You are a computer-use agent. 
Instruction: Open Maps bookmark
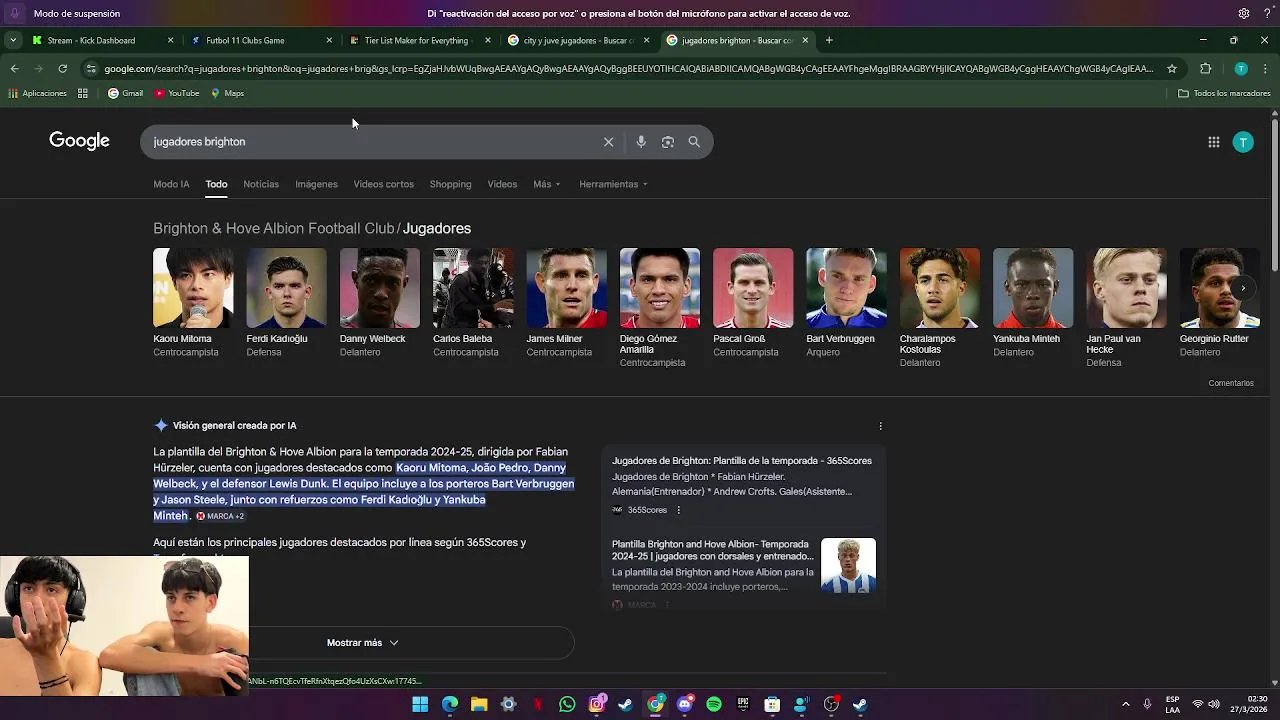227,93
